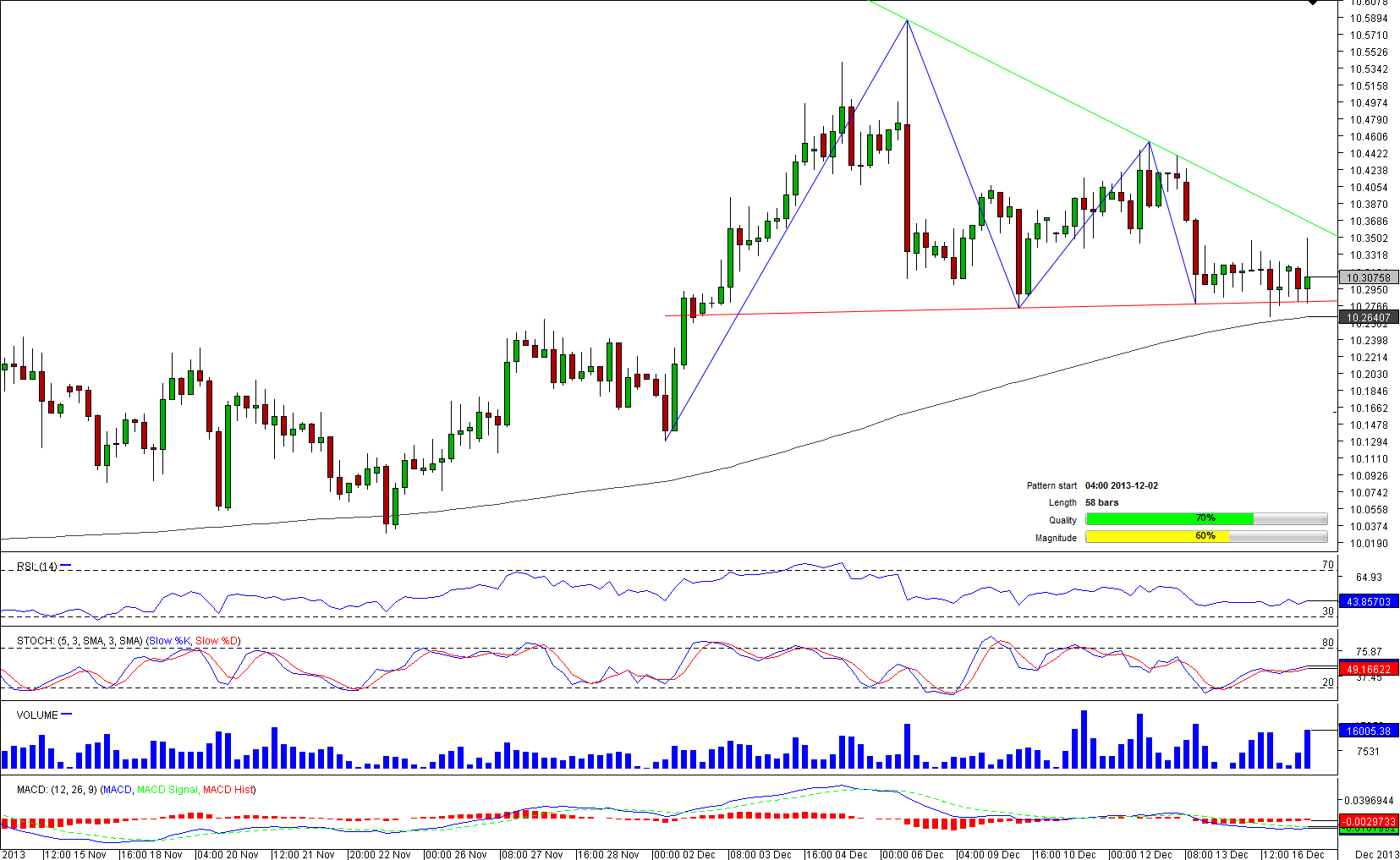Click the MACD histogram value tag -0.0029733

[x=1368, y=821]
